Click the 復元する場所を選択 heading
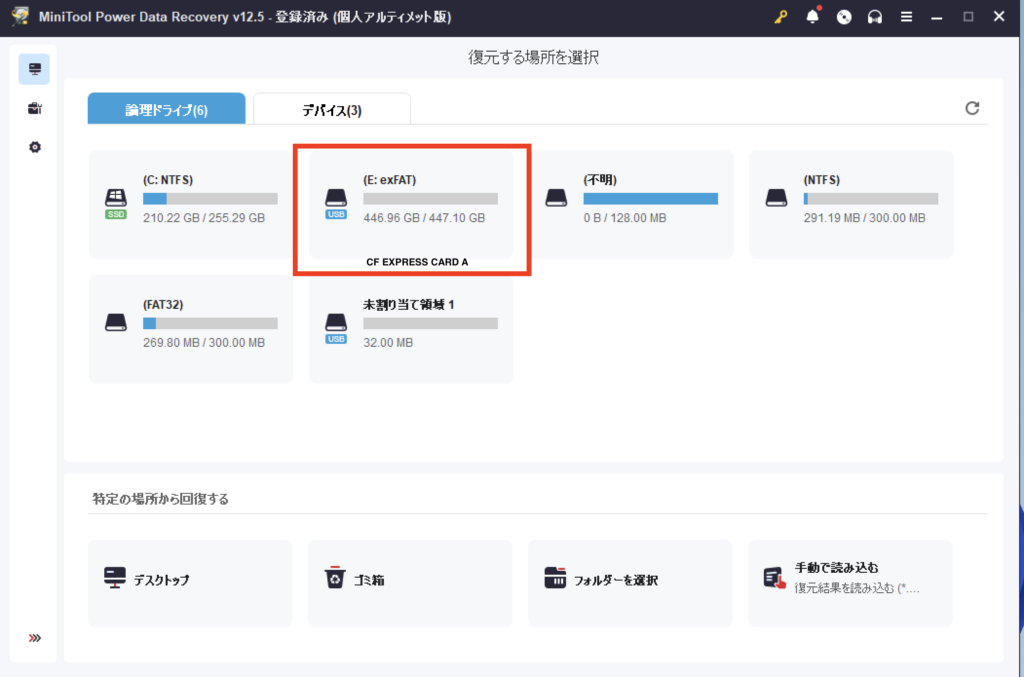The width and height of the screenshot is (1024, 677). [534, 57]
